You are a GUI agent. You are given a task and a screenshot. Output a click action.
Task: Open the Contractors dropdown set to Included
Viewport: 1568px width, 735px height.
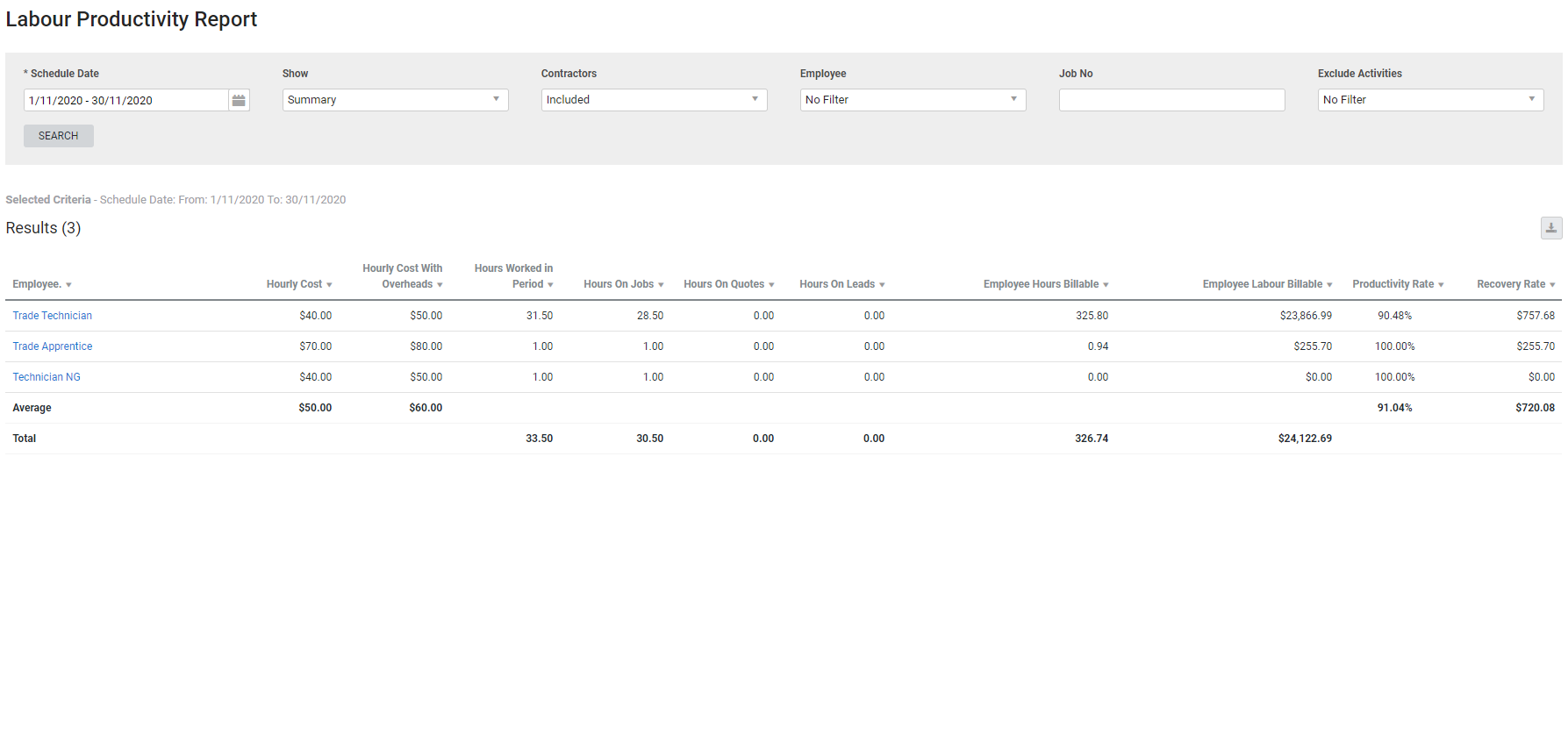654,100
